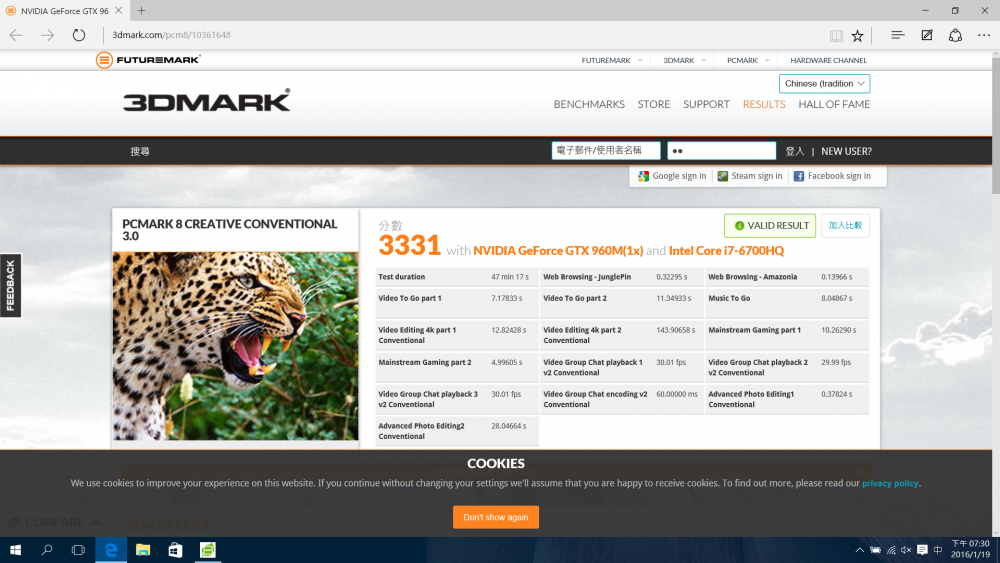The height and width of the screenshot is (563, 1000).
Task: Switch to Edge in the taskbar
Action: [x=111, y=550]
